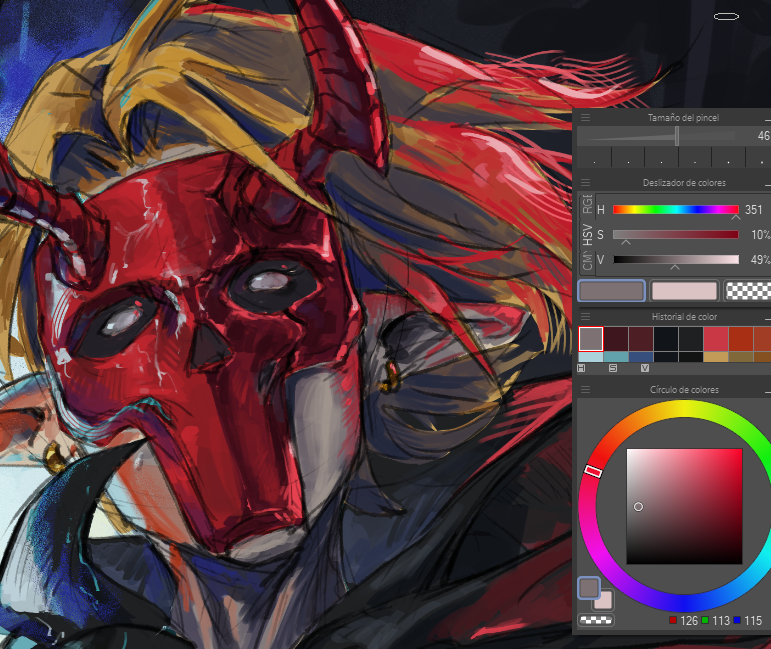Select the fifth brush size preset cell

click(x=729, y=158)
